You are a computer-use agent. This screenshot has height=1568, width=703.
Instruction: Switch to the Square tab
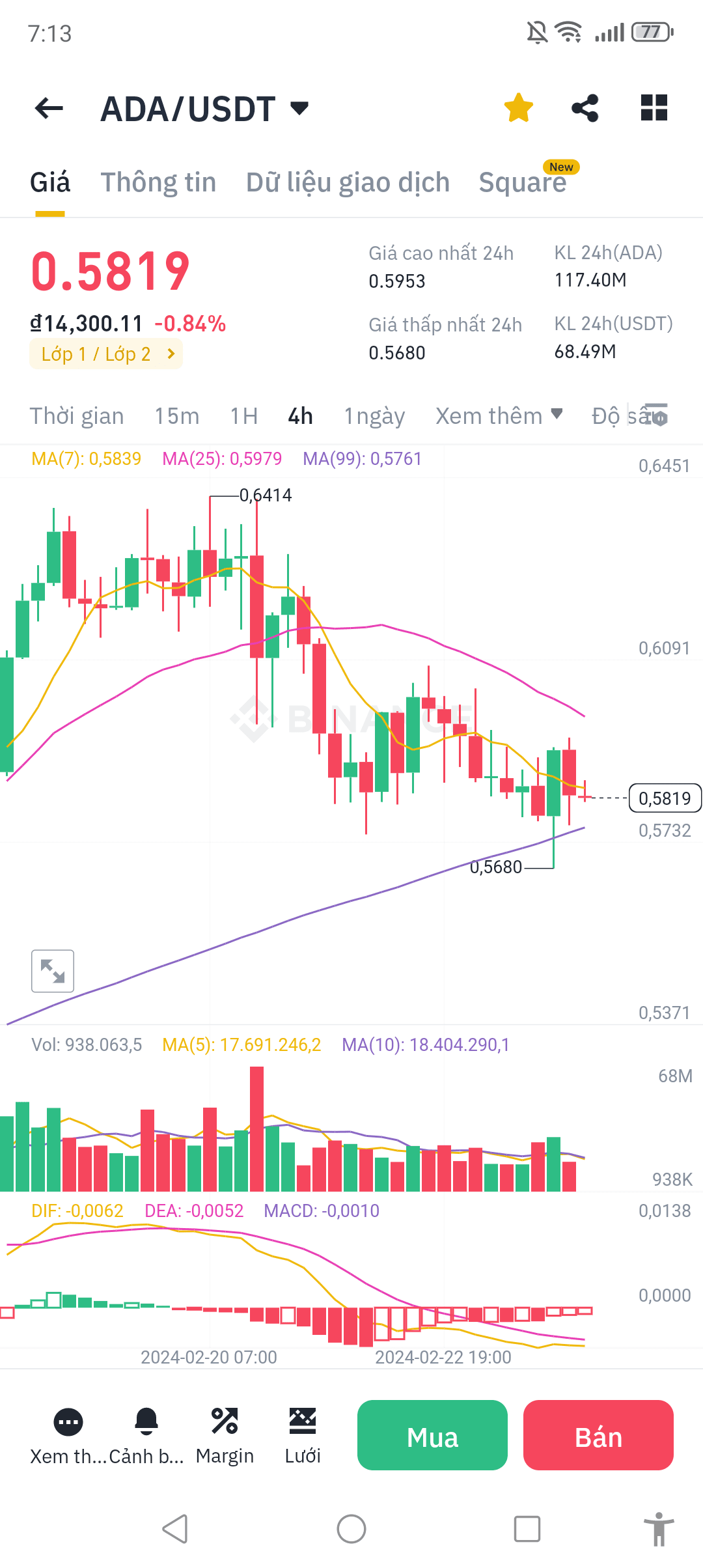(x=523, y=182)
